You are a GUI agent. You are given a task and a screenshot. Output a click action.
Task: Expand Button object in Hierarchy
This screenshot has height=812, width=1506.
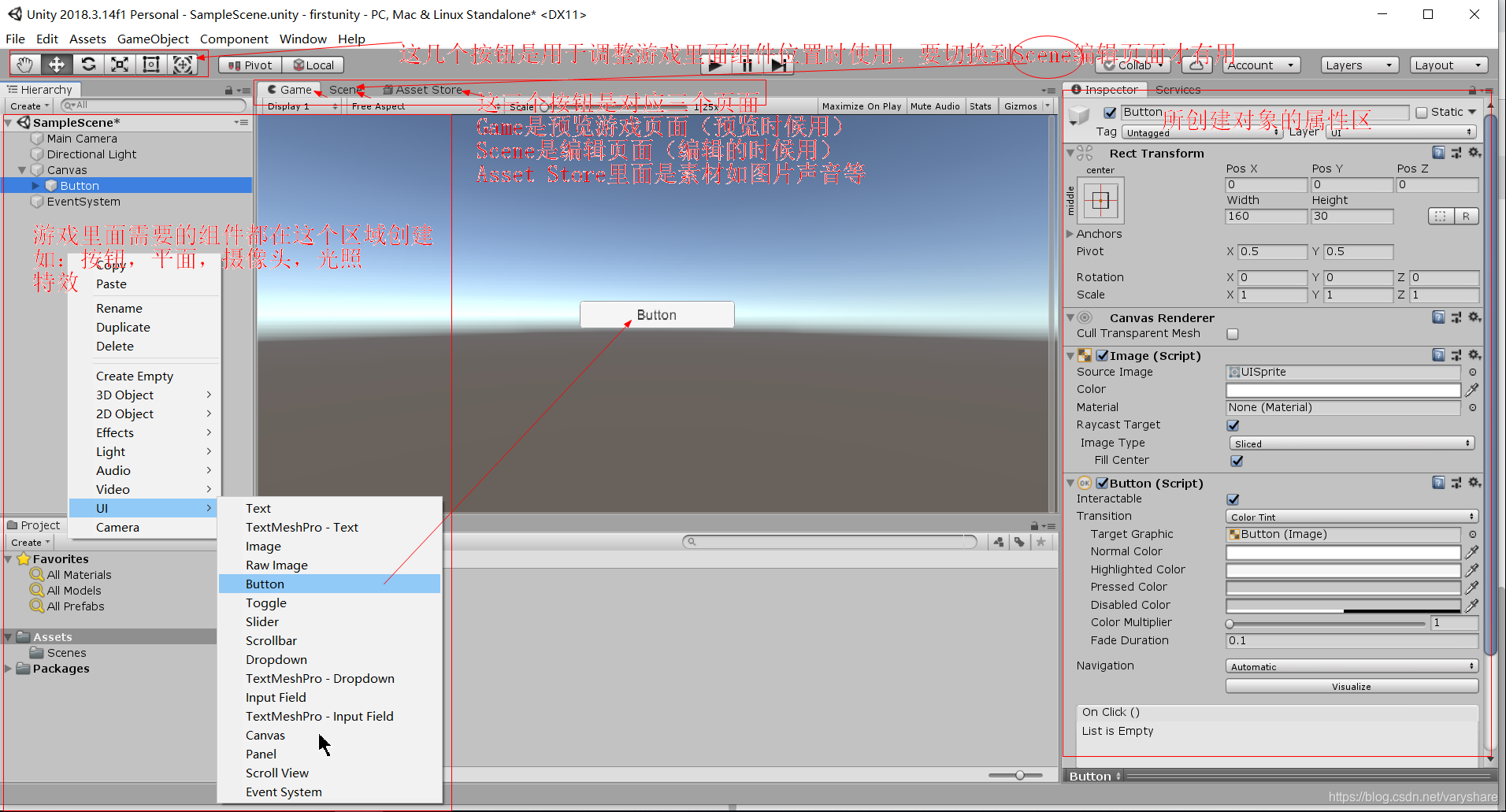(x=35, y=186)
